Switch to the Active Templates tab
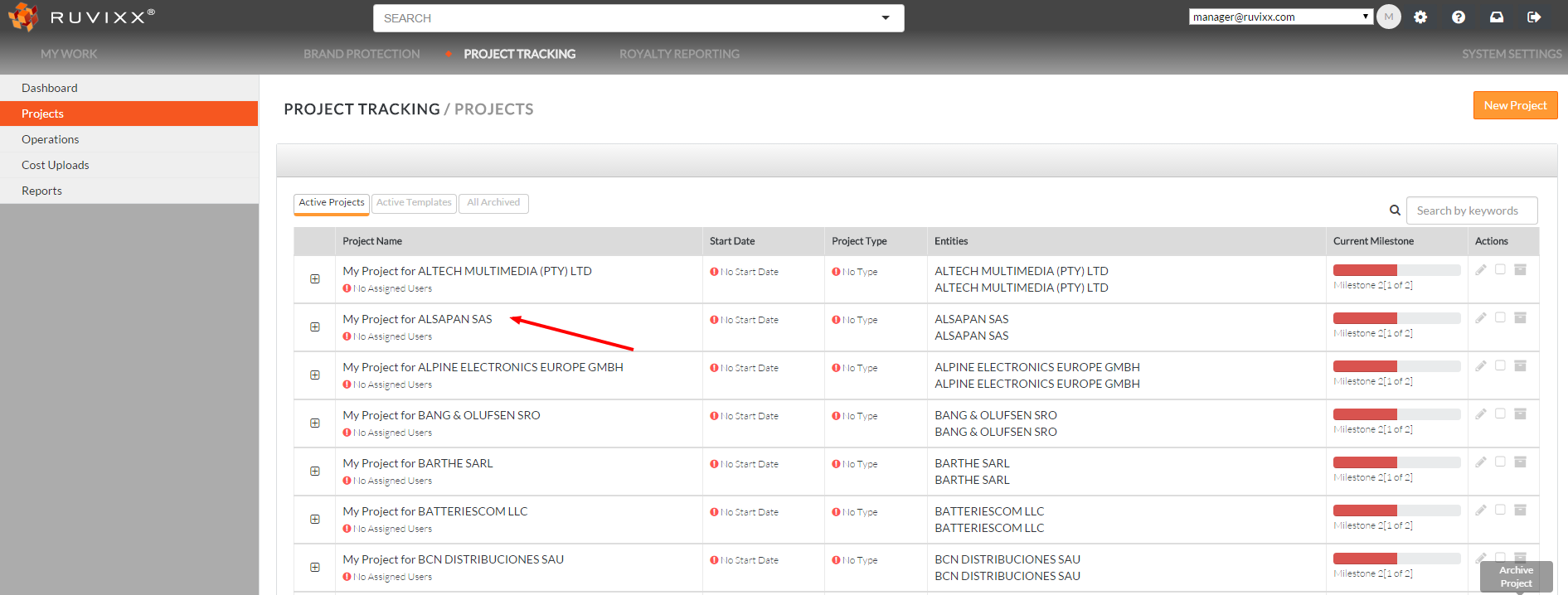 (414, 203)
